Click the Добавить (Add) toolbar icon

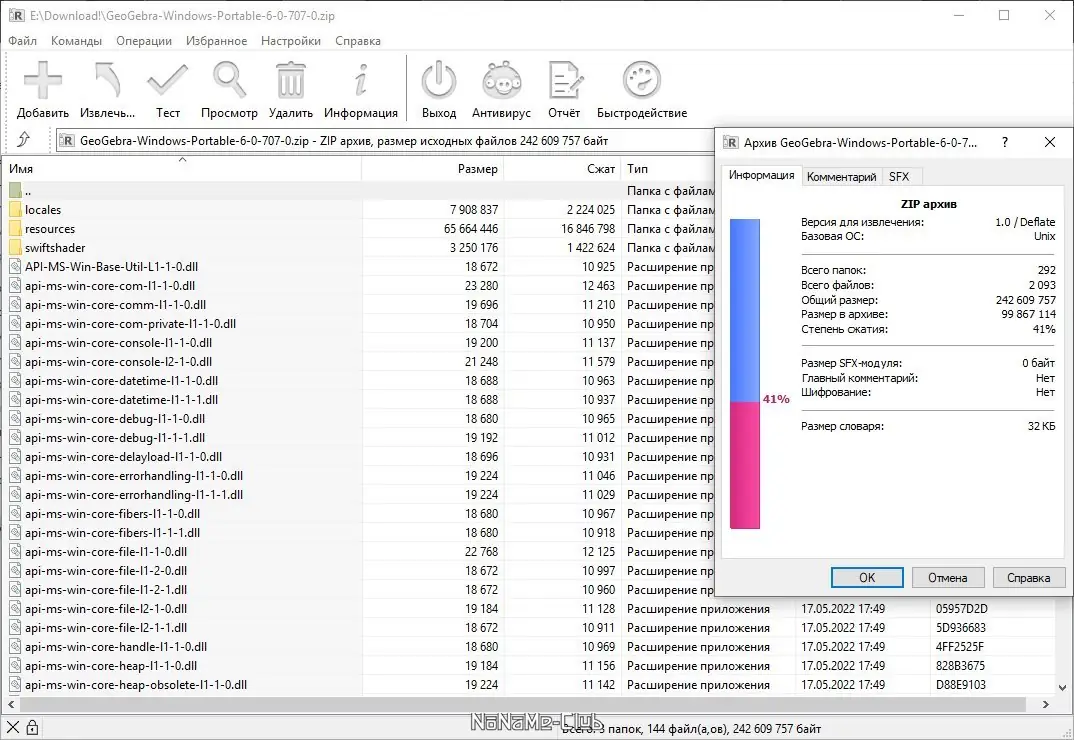tap(42, 80)
